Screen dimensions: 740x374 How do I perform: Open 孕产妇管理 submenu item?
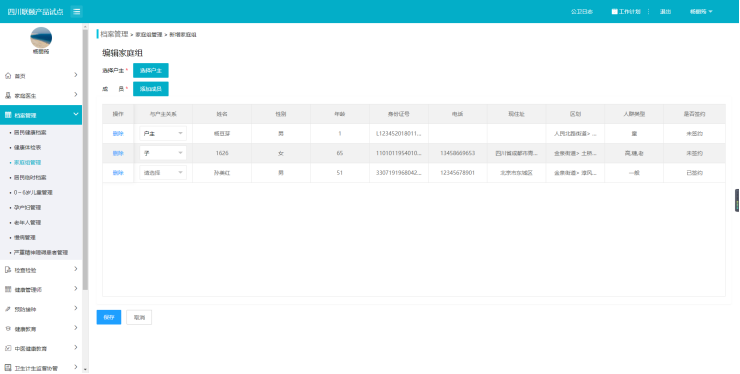pyautogui.click(x=27, y=207)
